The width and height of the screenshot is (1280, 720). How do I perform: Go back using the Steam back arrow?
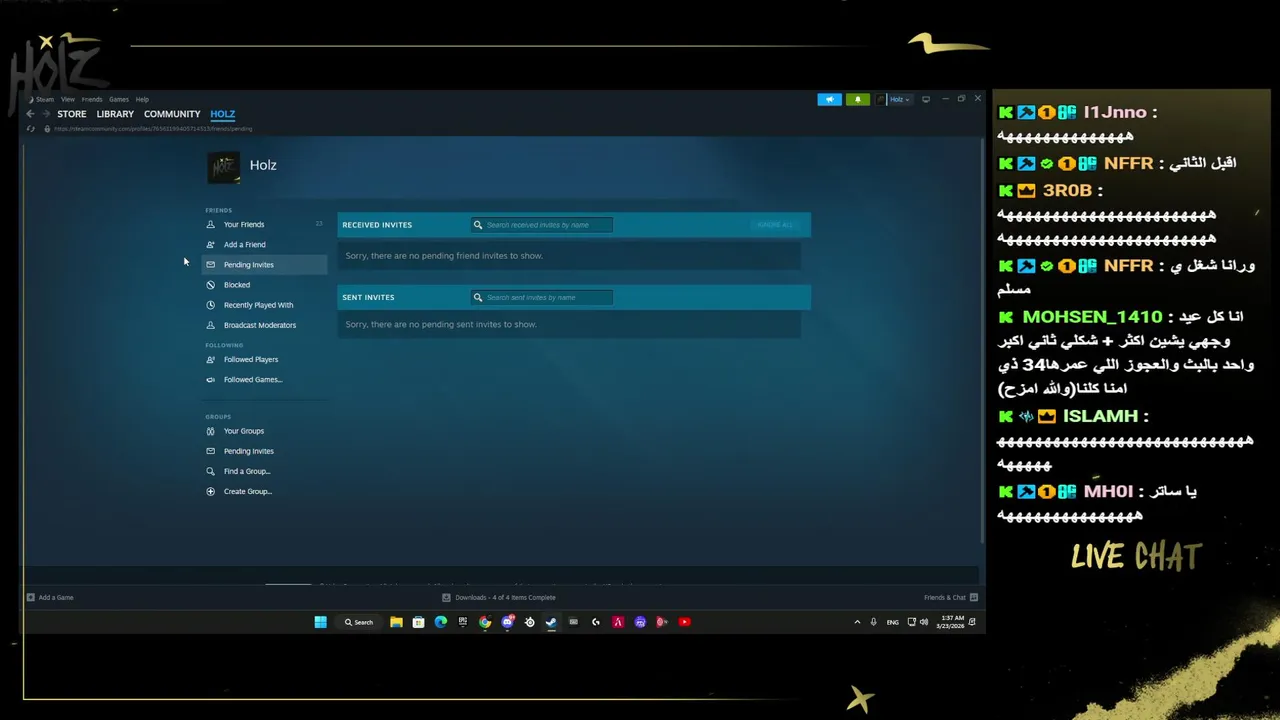(x=30, y=114)
